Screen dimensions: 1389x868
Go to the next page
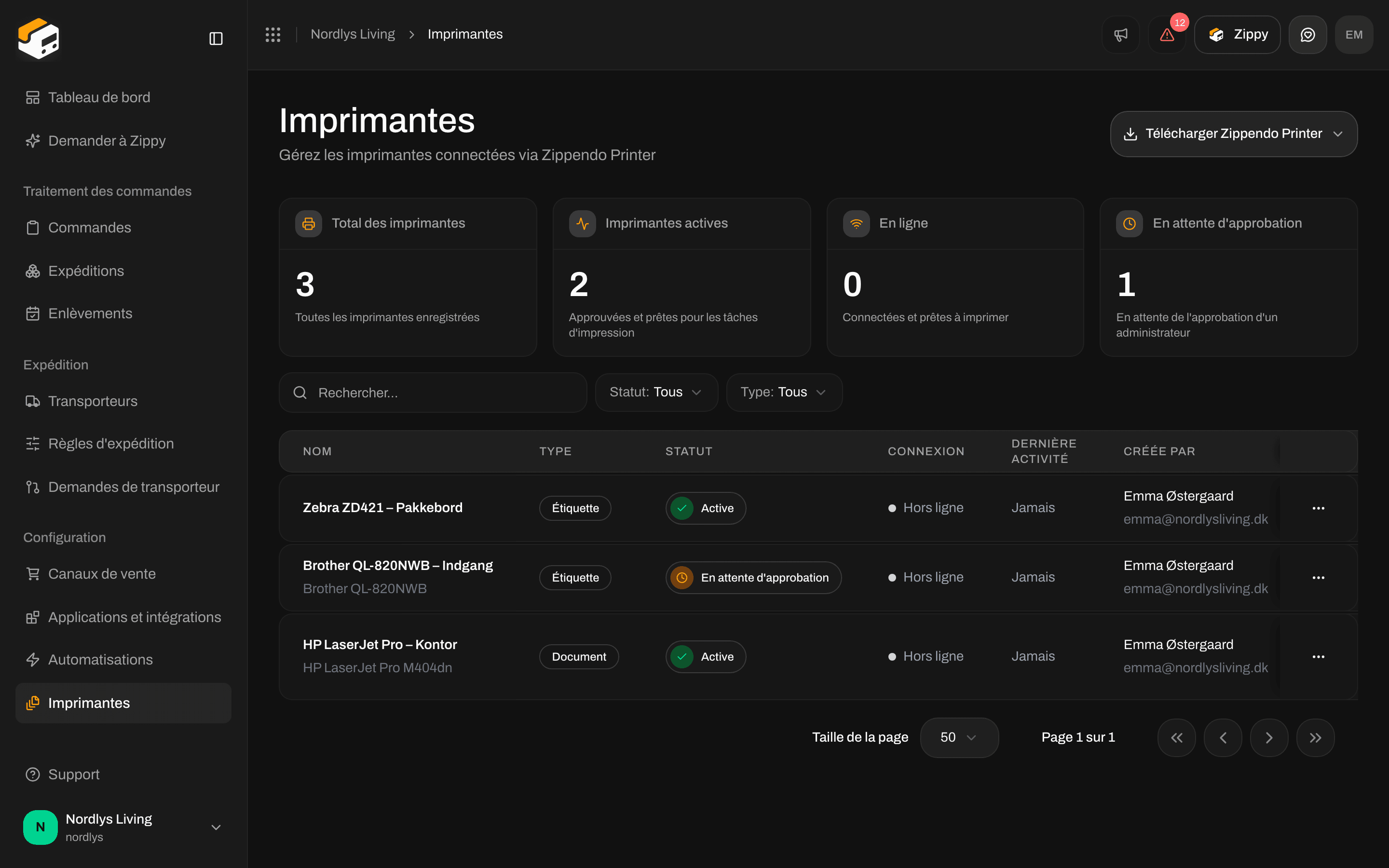click(x=1269, y=738)
